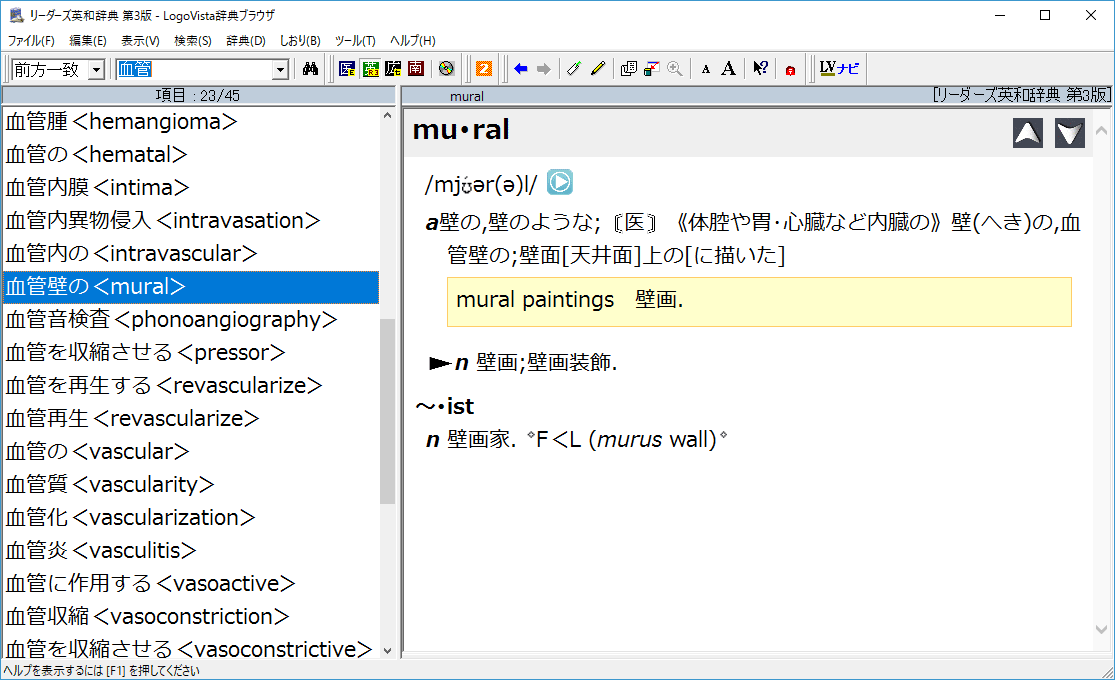Click the search field containing 血管
This screenshot has height=680, width=1115.
pyautogui.click(x=194, y=70)
